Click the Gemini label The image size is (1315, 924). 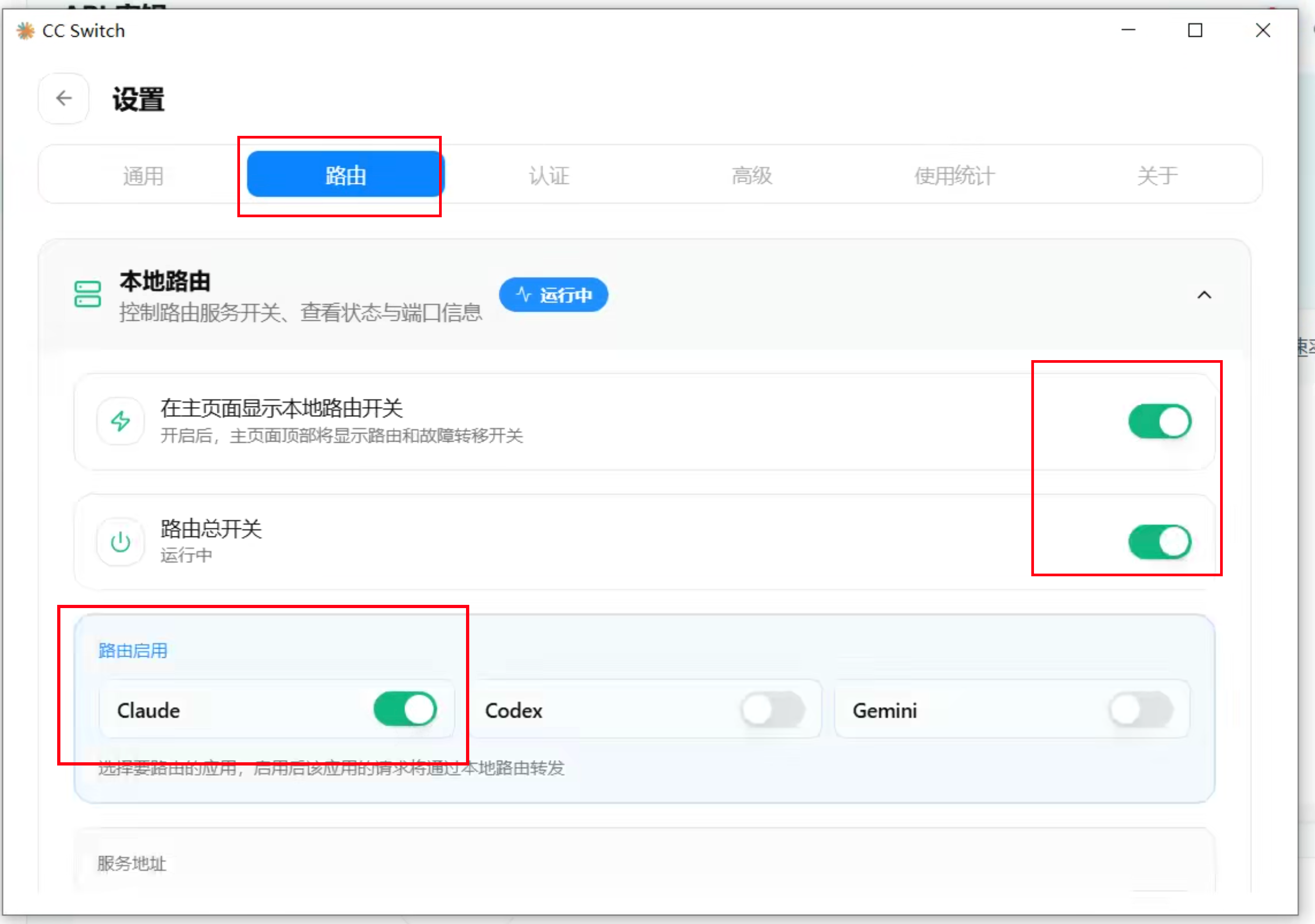pos(885,711)
